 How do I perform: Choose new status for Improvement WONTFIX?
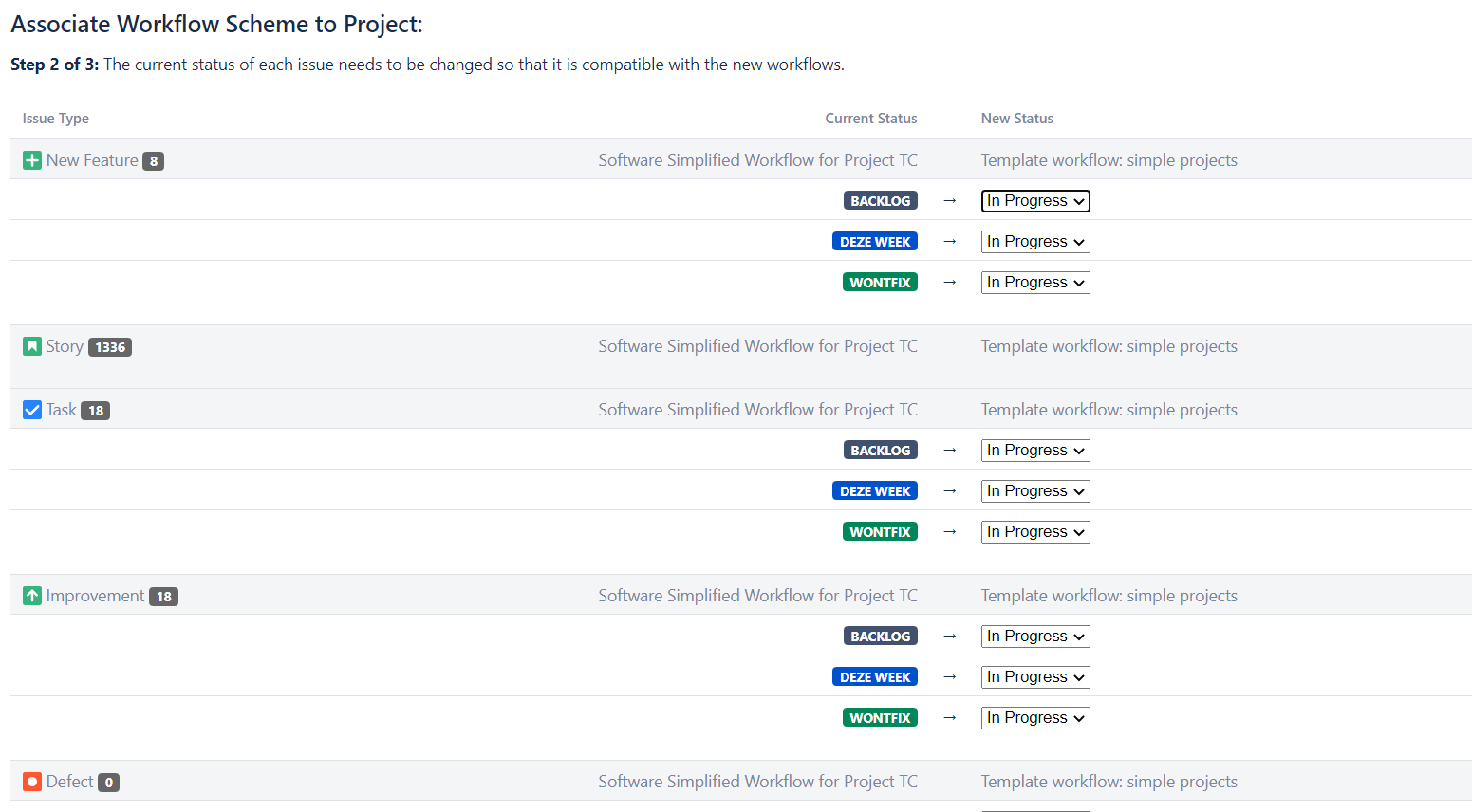coord(1035,718)
